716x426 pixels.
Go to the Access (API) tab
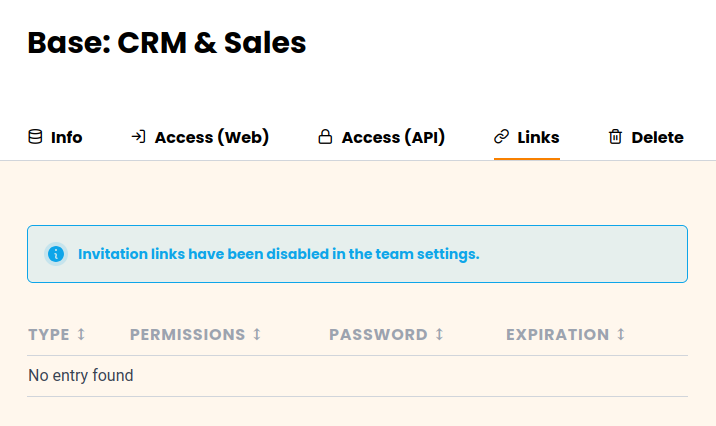pos(393,137)
